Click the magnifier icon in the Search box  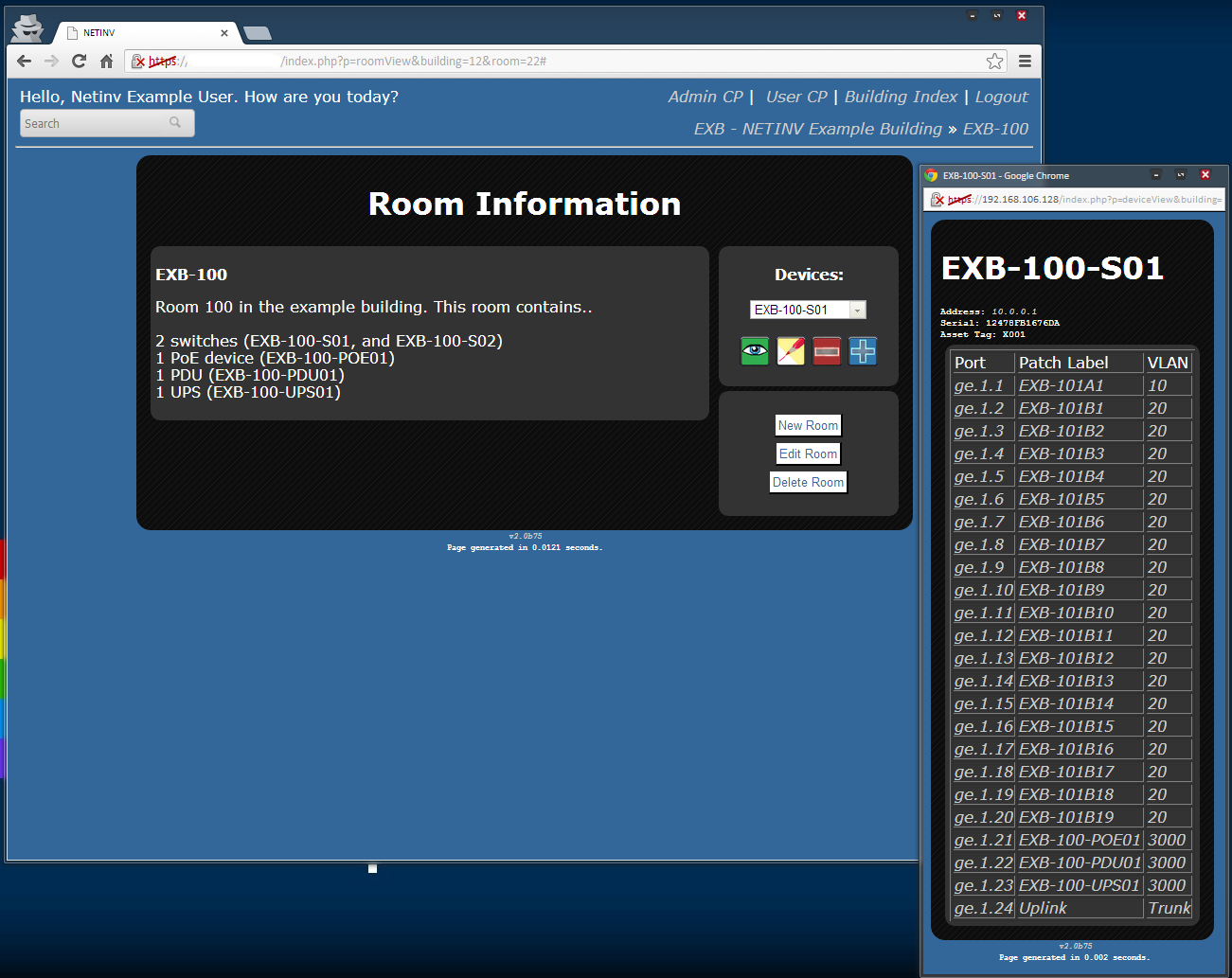175,123
